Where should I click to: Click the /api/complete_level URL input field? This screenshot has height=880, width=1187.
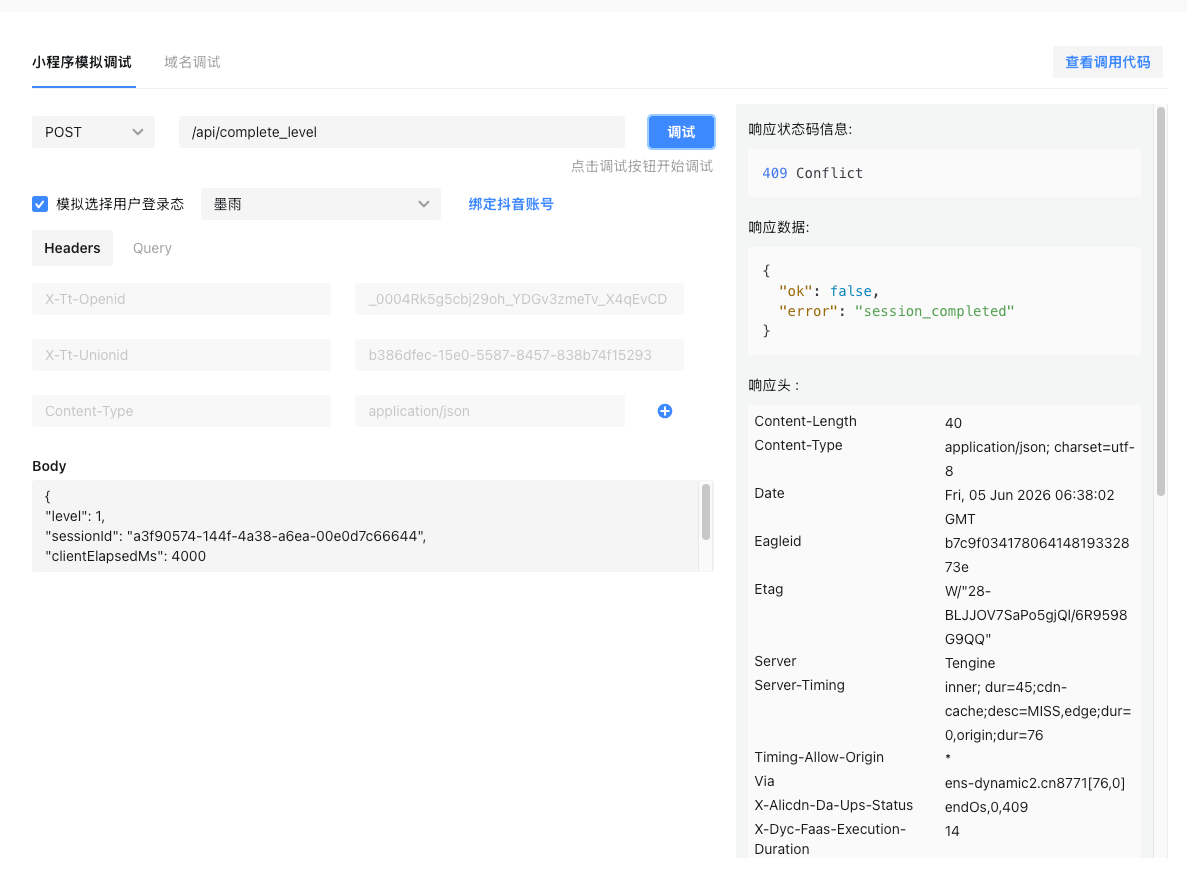(402, 132)
